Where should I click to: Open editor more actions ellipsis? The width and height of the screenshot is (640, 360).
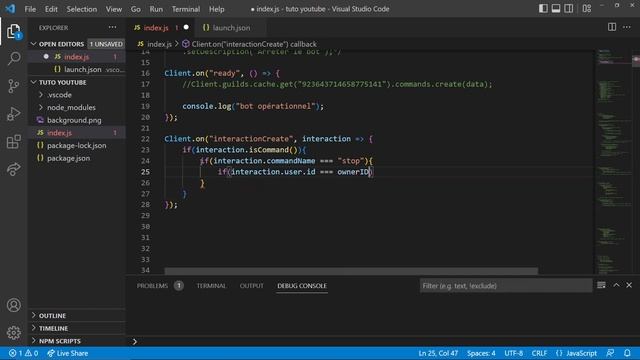click(627, 27)
